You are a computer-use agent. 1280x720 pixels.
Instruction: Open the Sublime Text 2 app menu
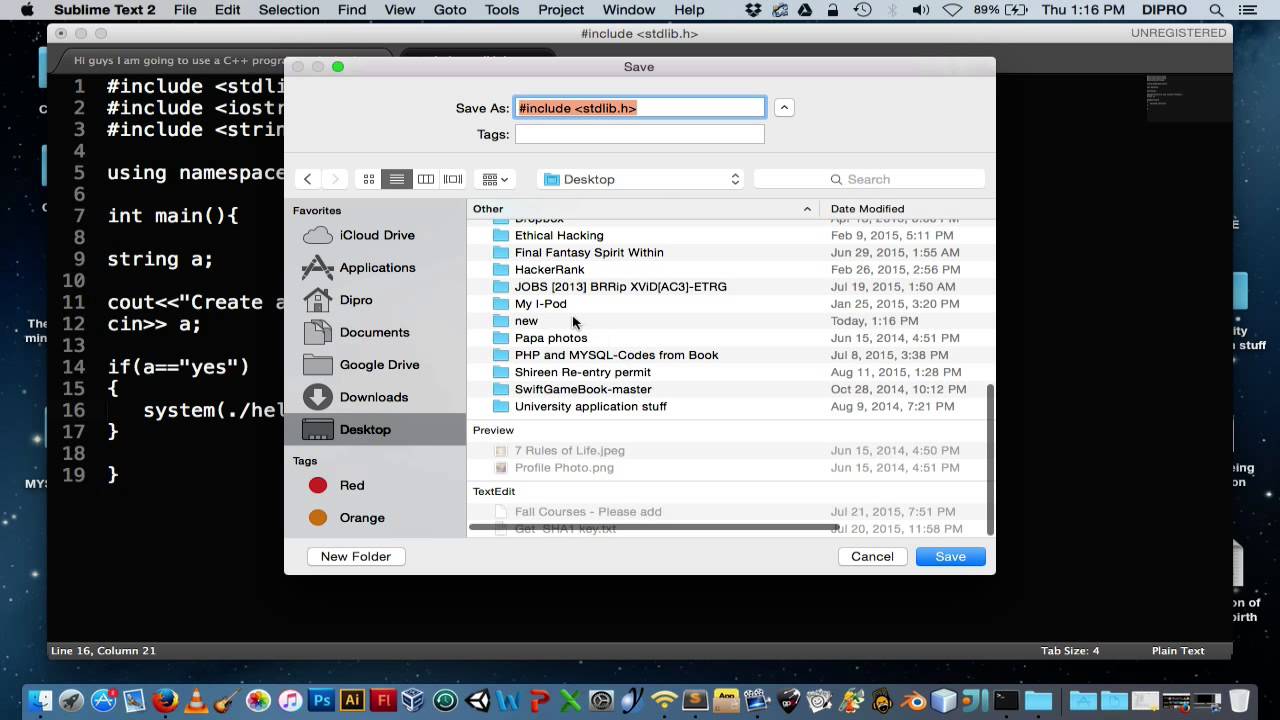[105, 10]
